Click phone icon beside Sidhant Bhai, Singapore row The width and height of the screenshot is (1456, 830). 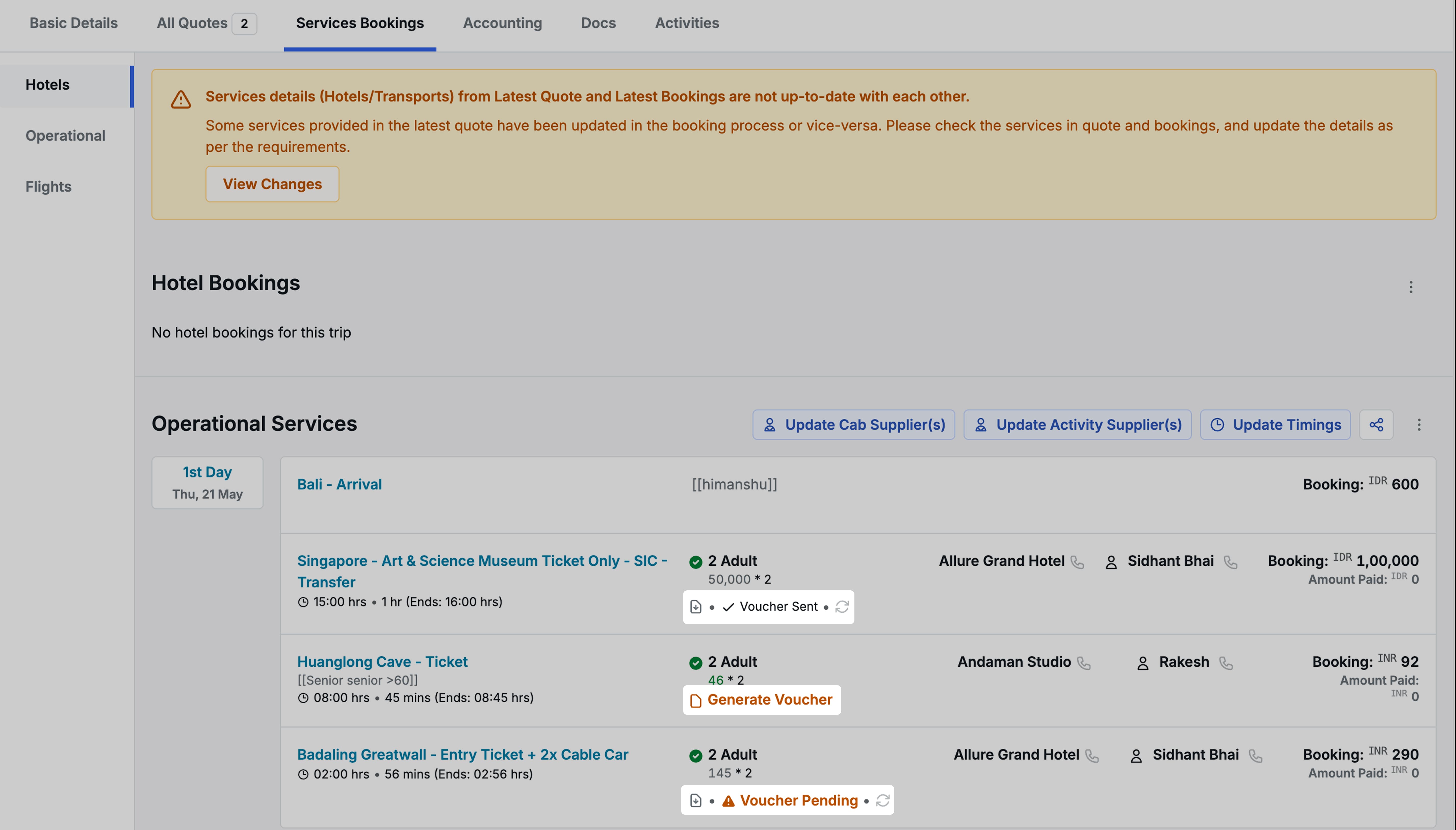[x=1231, y=562]
